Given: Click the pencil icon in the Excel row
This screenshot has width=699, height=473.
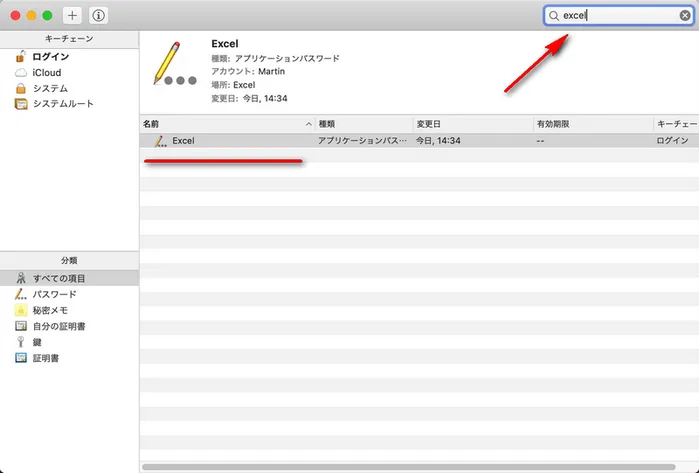Looking at the screenshot, I should pos(160,141).
